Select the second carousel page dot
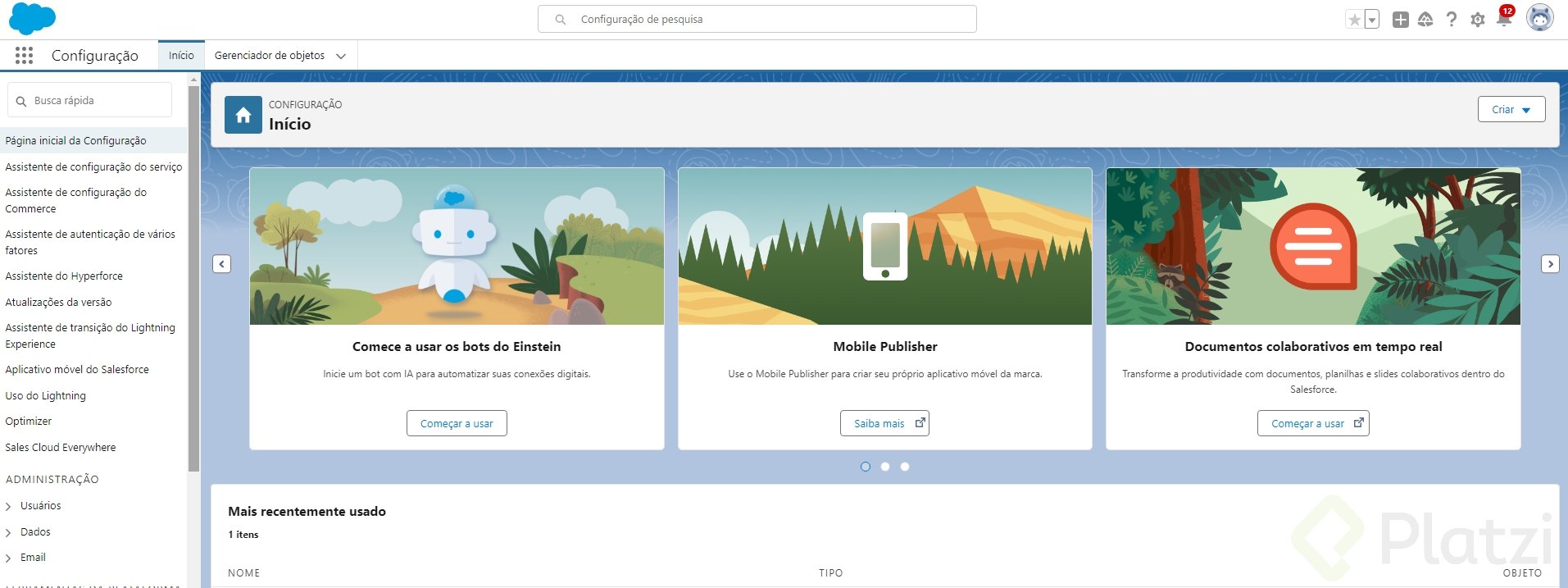 click(885, 467)
